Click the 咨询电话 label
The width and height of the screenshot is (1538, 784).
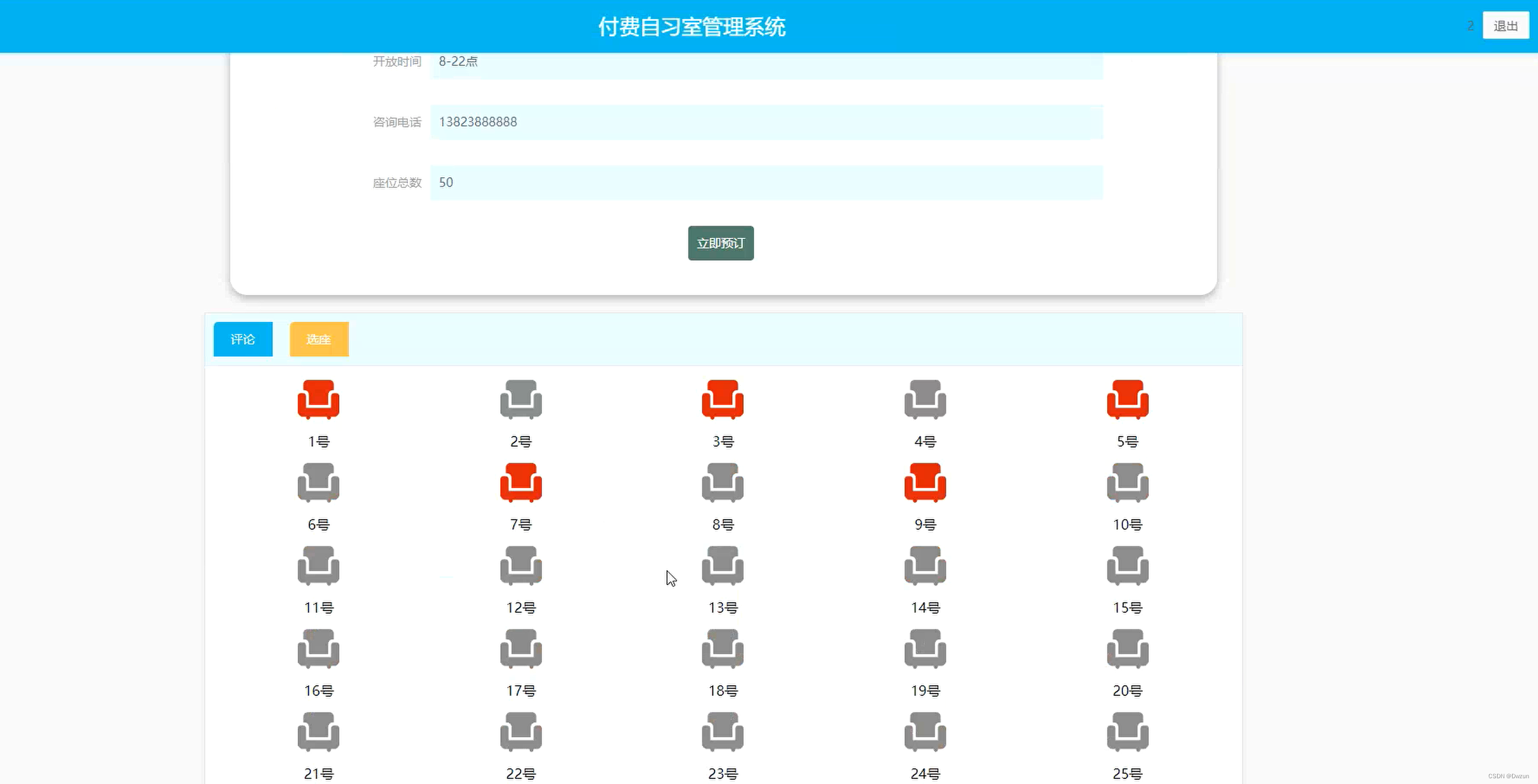[397, 122]
